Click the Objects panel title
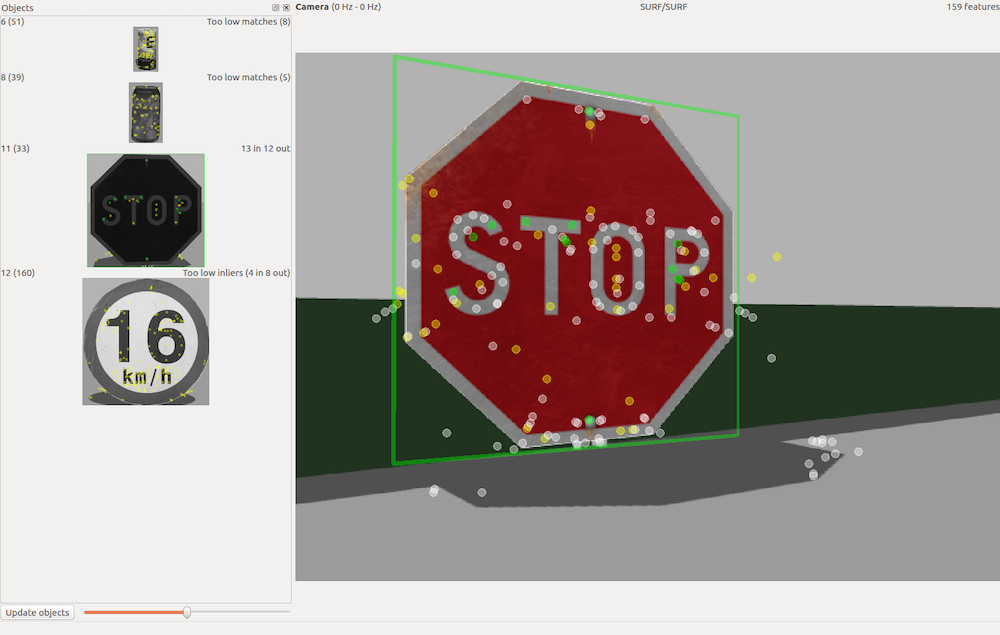 point(17,7)
